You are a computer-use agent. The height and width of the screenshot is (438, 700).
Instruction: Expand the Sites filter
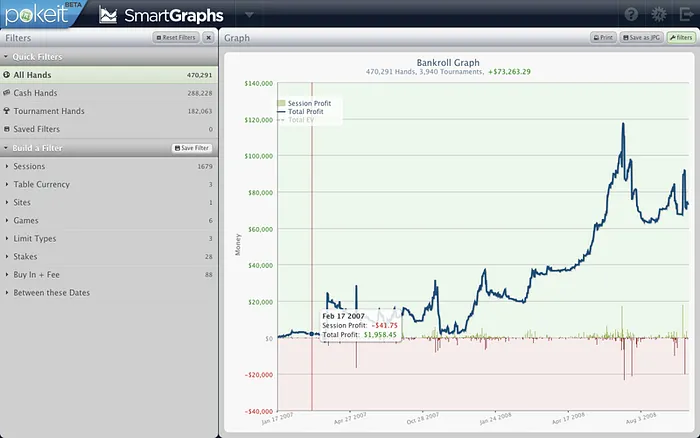(x=109, y=202)
